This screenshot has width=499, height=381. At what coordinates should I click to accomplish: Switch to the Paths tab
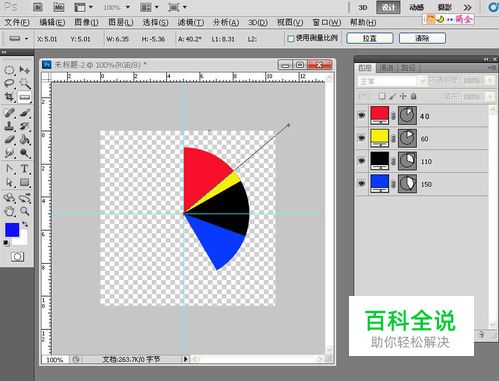(408, 68)
